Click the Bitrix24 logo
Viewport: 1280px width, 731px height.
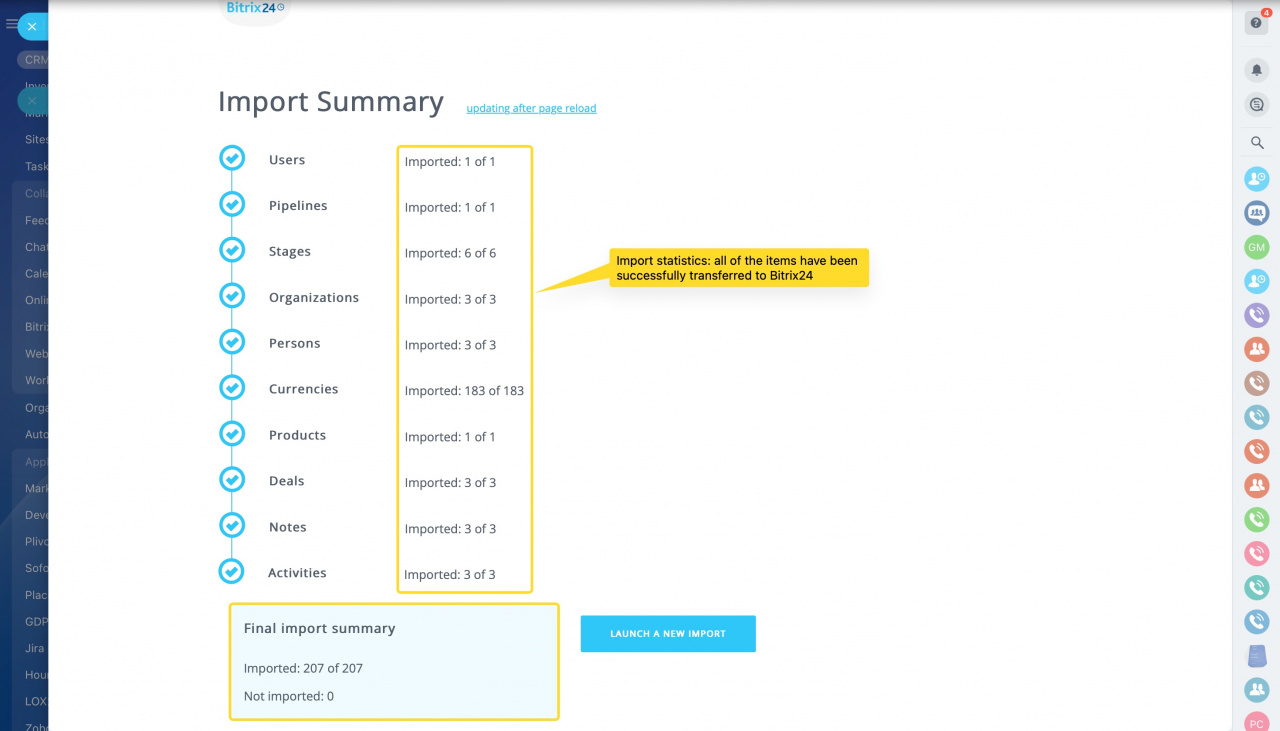click(x=254, y=8)
